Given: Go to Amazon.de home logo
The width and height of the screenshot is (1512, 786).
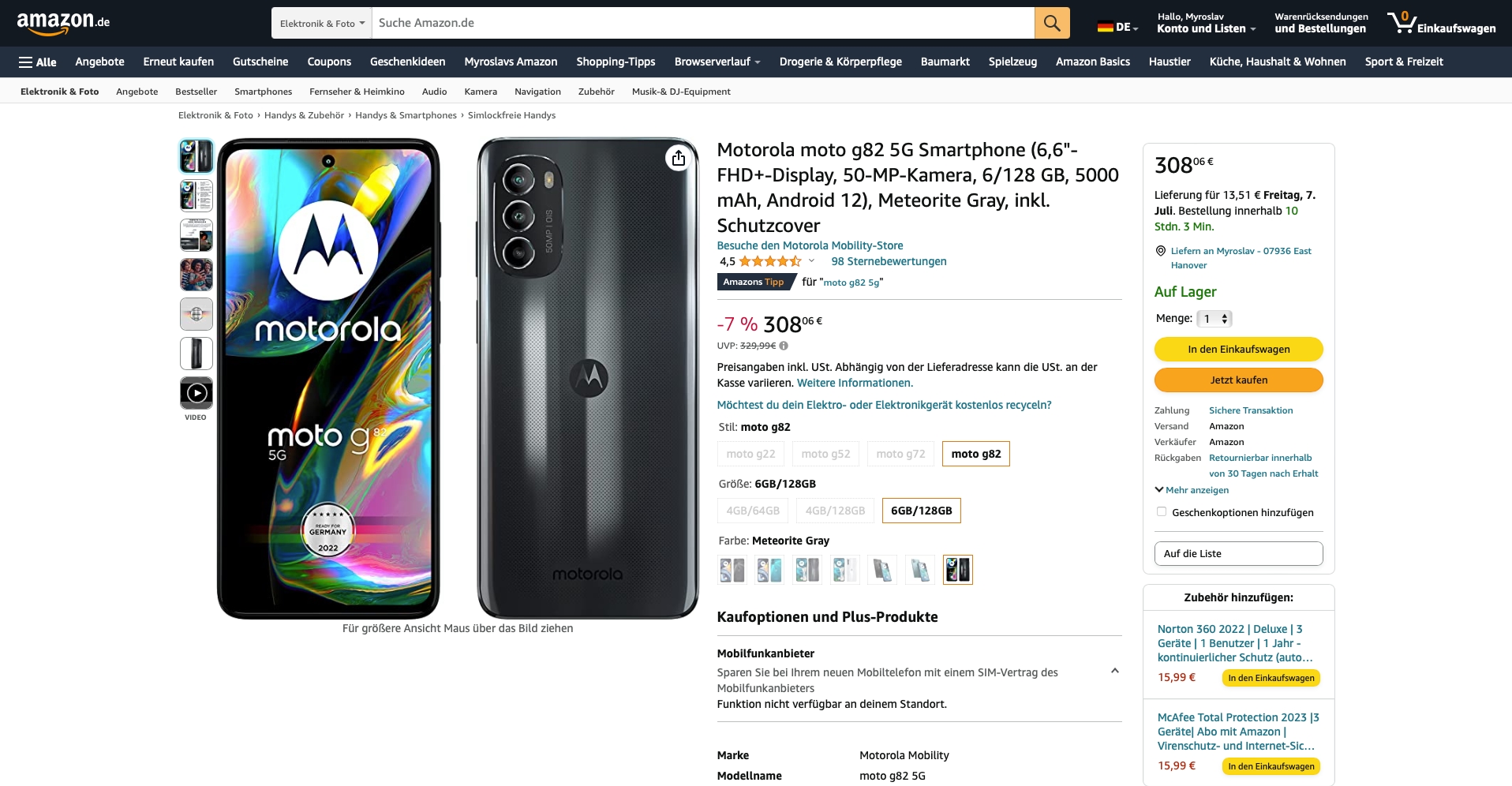Looking at the screenshot, I should [63, 22].
